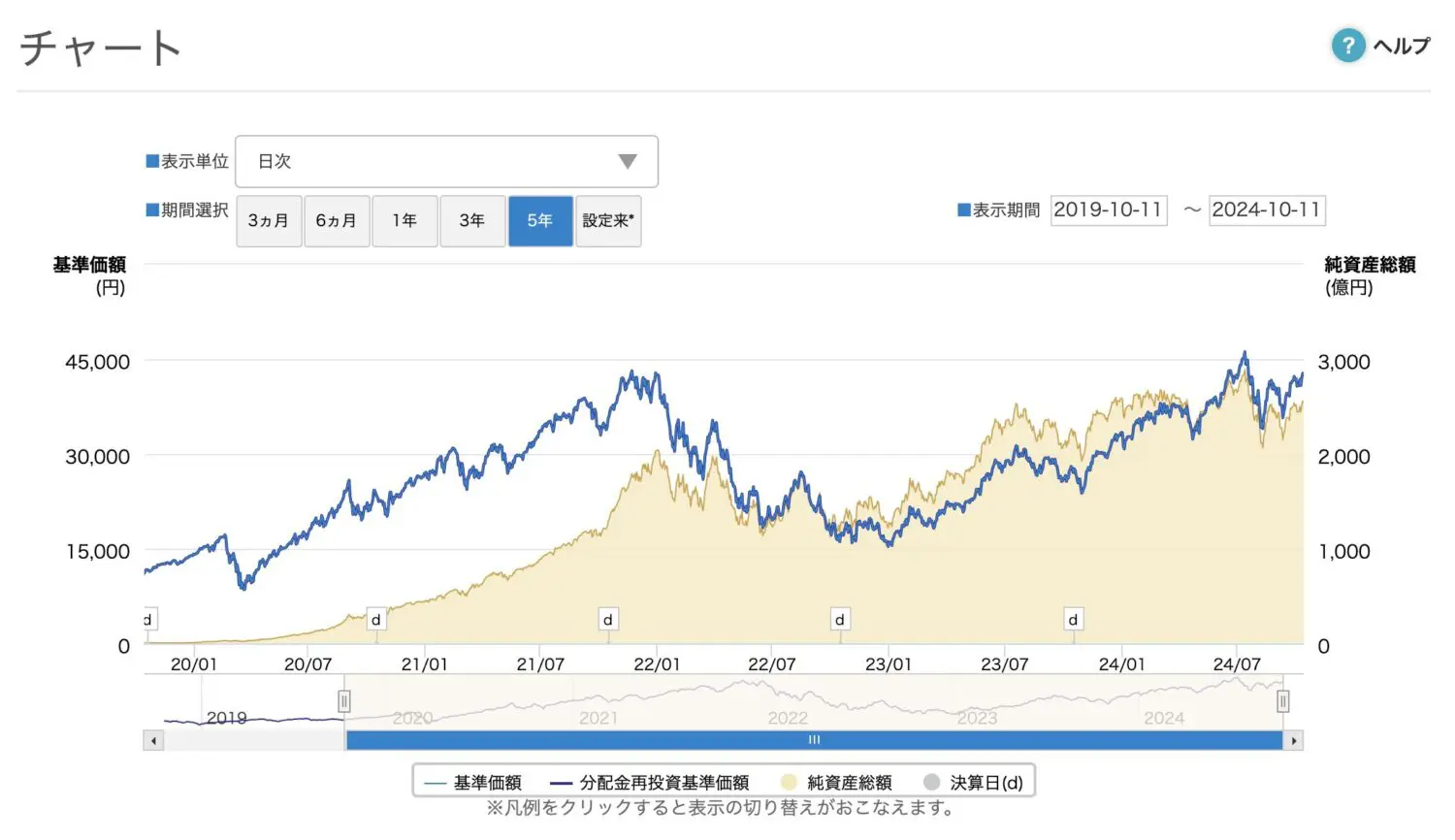Choose the 6ヵ月 period button
Viewport: 1455px width, 840px height.
(337, 221)
